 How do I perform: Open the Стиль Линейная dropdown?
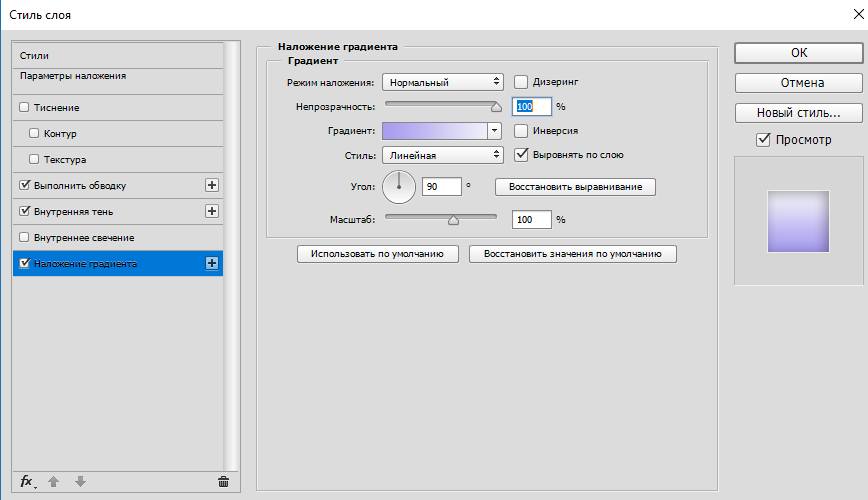[x=442, y=155]
